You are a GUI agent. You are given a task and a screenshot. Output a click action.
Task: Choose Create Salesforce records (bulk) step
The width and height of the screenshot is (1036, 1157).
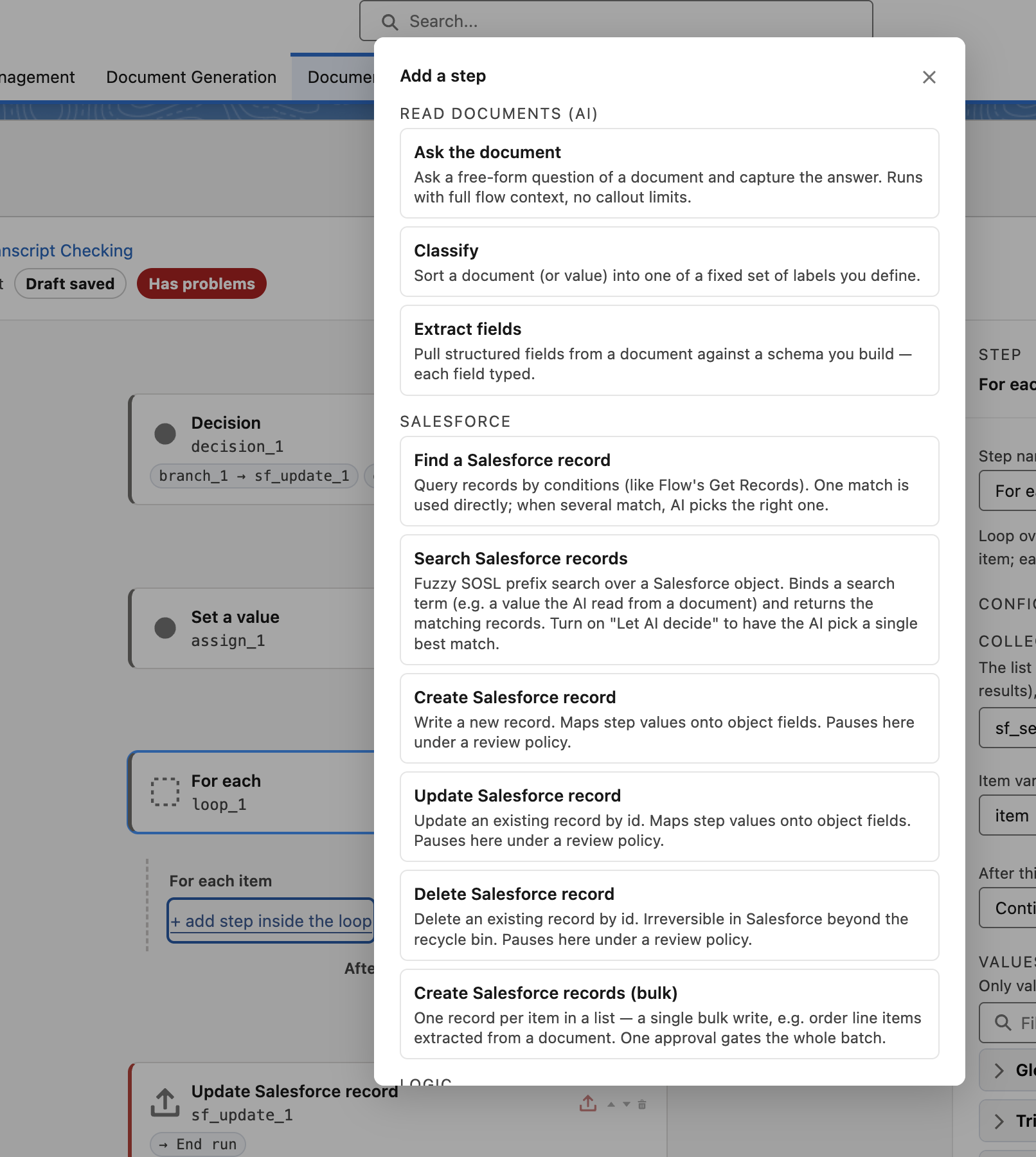[670, 1014]
